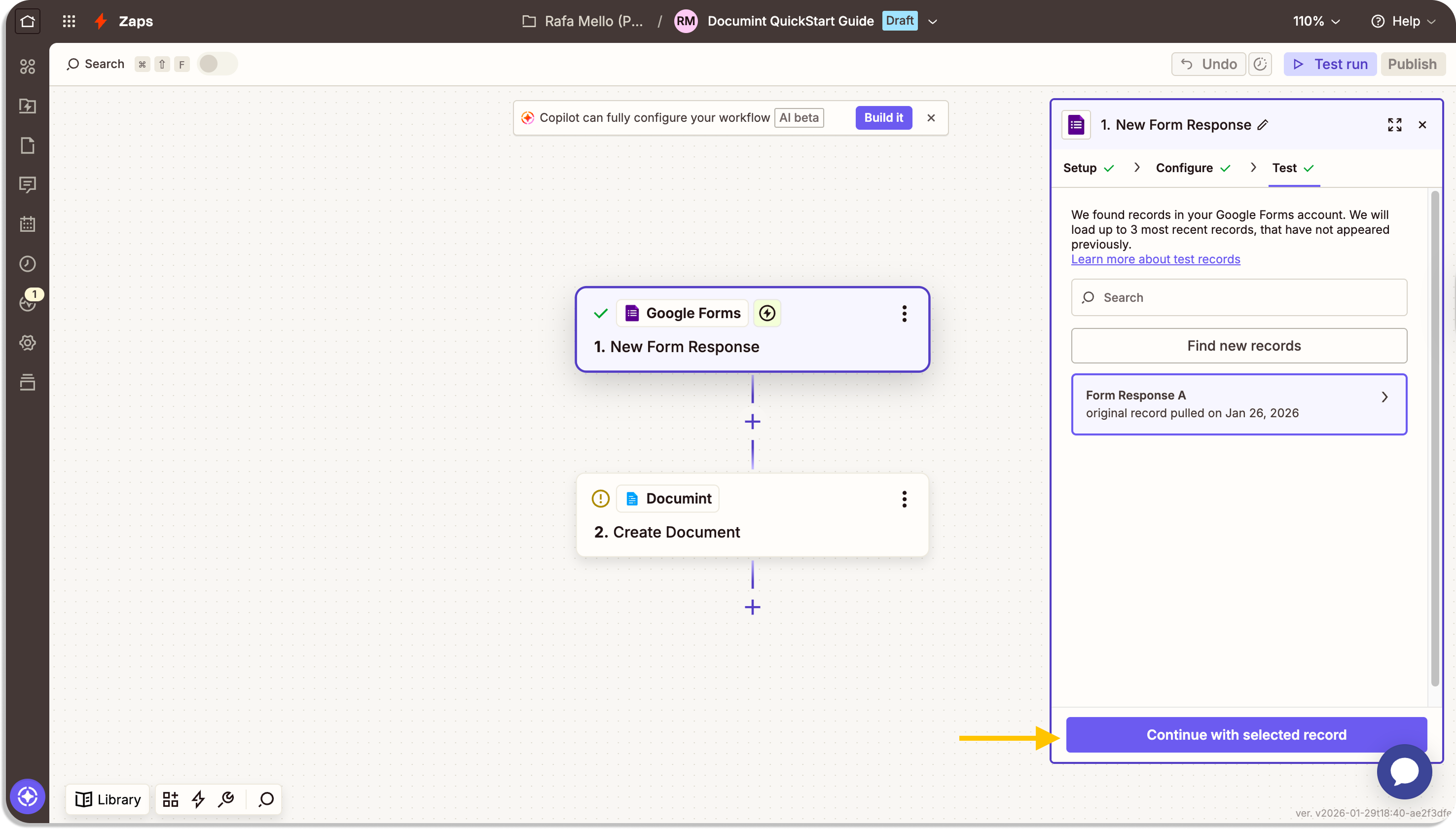The width and height of the screenshot is (1456, 829).
Task: Open the calendar icon in left sidebar
Action: point(27,224)
